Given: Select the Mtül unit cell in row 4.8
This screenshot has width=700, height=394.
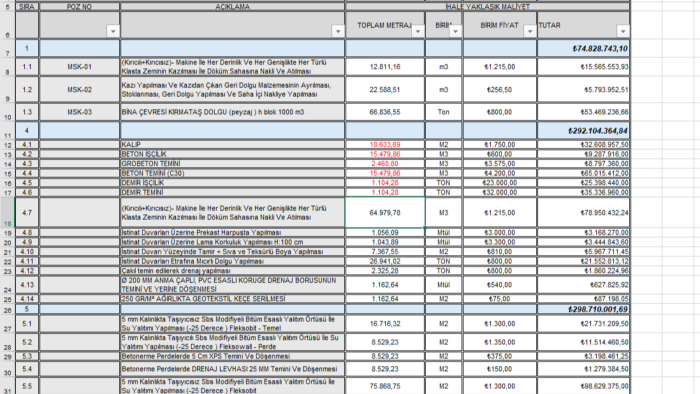Looking at the screenshot, I should point(443,232).
